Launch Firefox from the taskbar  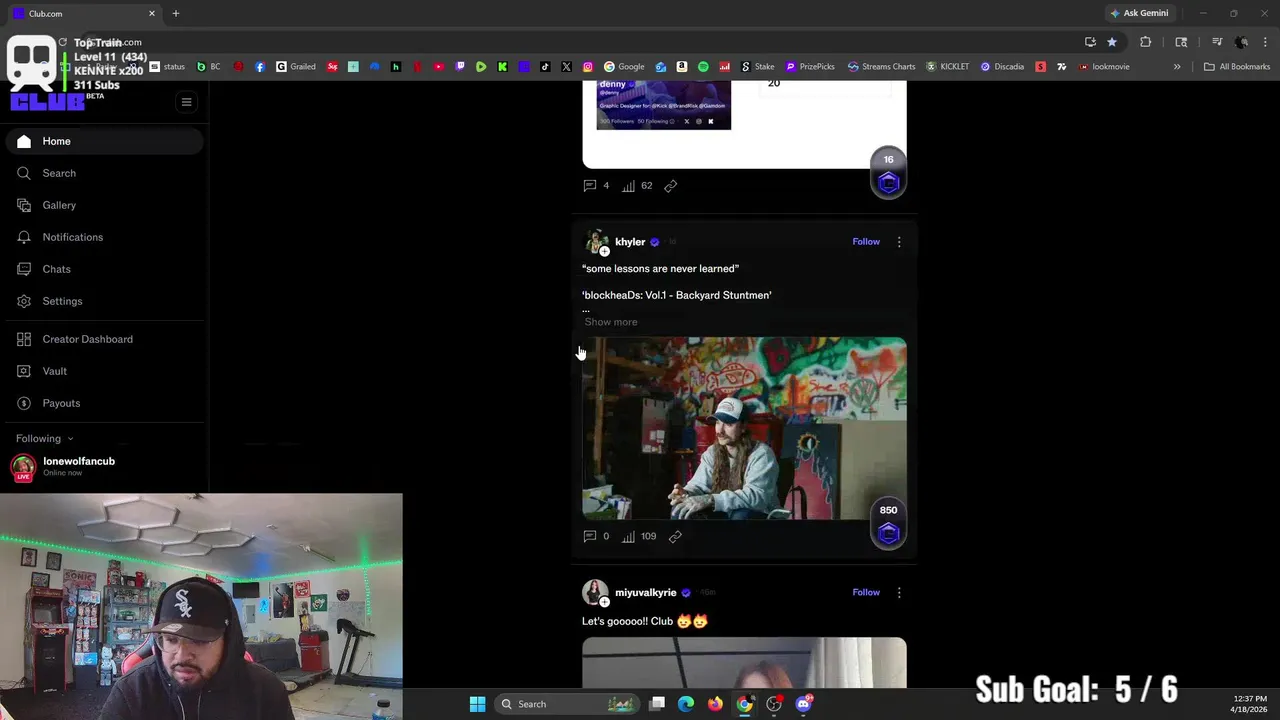715,704
